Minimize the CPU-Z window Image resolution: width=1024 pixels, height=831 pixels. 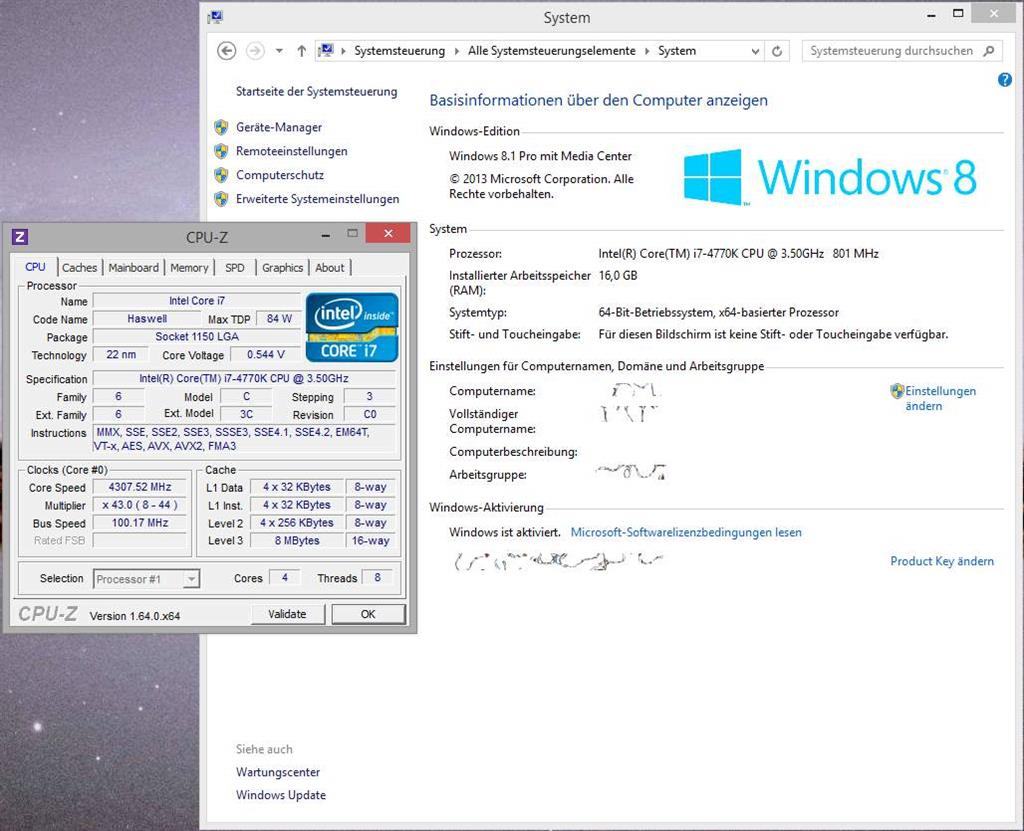(x=325, y=234)
